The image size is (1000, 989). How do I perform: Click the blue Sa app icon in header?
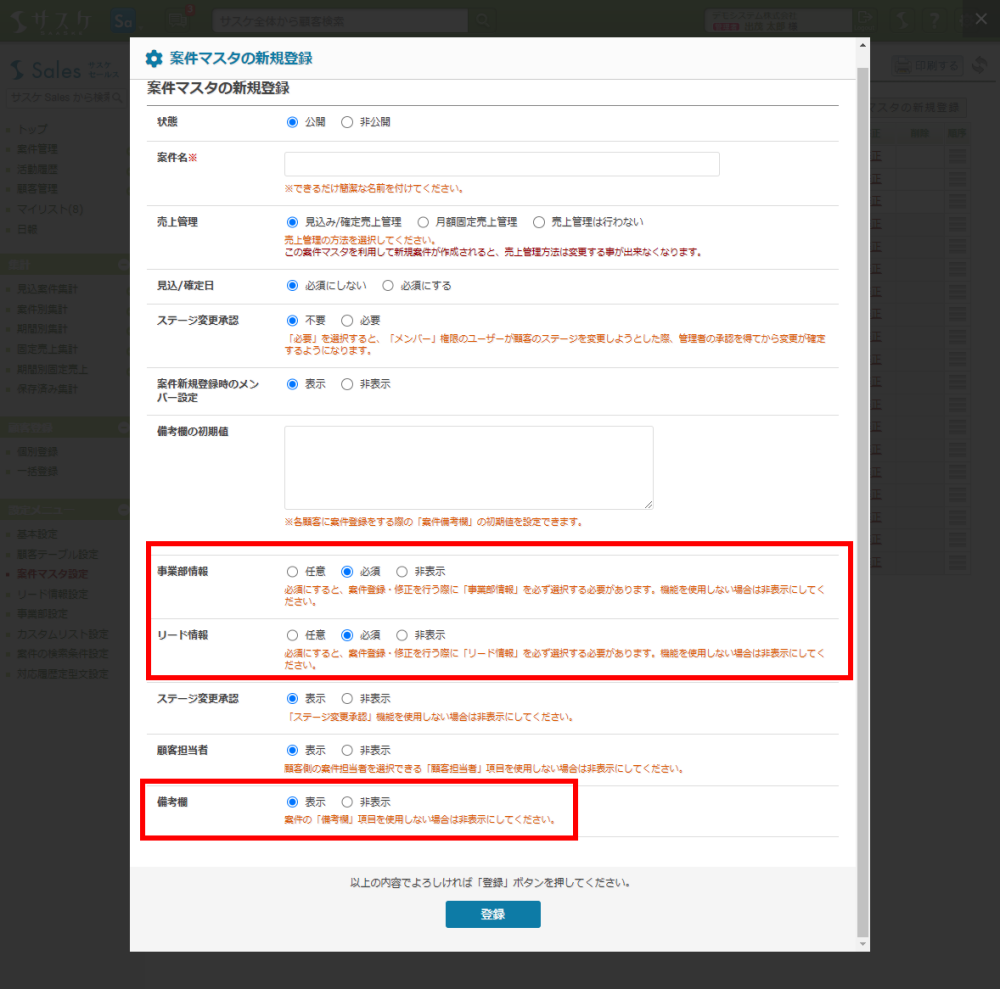[x=124, y=20]
